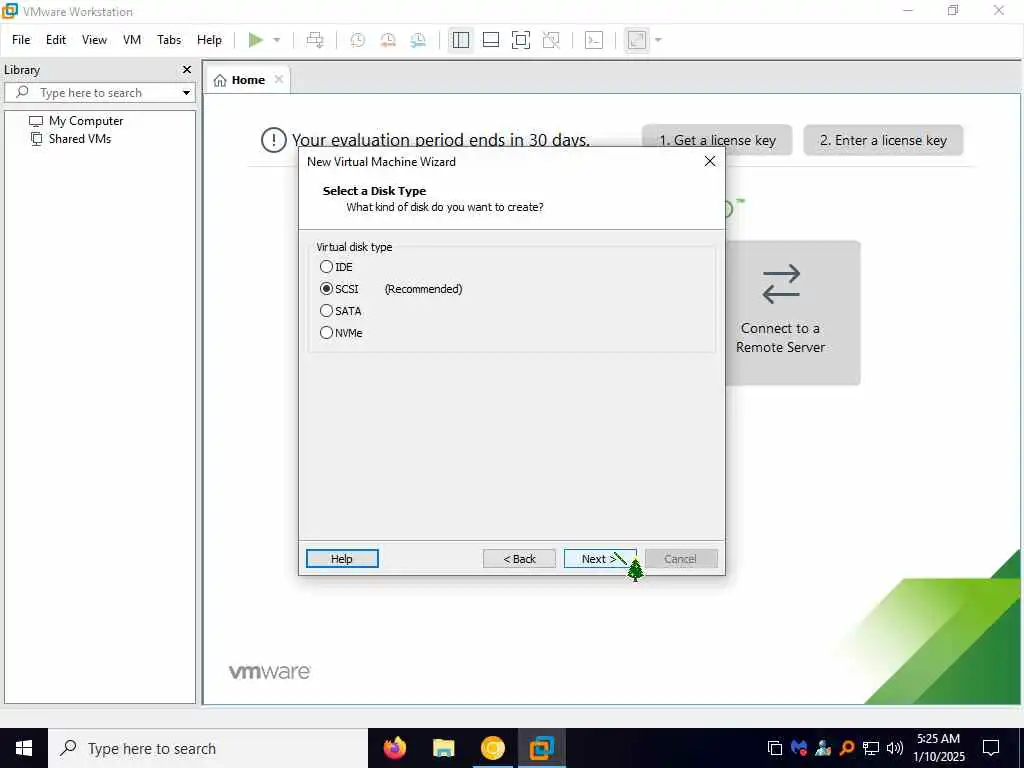
Task: Click the stretch guest display icon
Action: 637,40
